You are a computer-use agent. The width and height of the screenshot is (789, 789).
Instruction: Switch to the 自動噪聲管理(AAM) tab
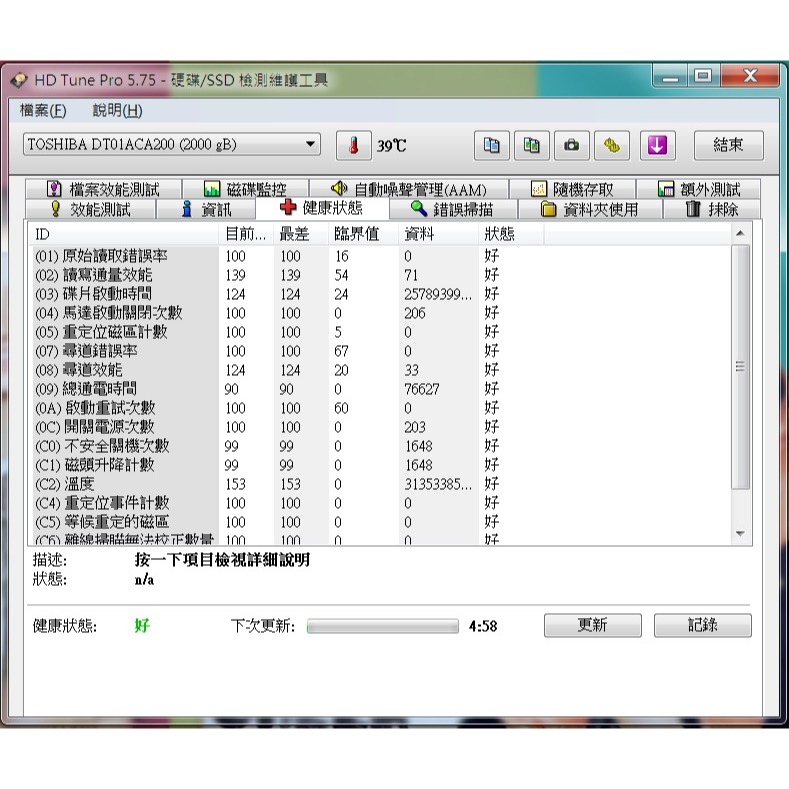coord(409,189)
